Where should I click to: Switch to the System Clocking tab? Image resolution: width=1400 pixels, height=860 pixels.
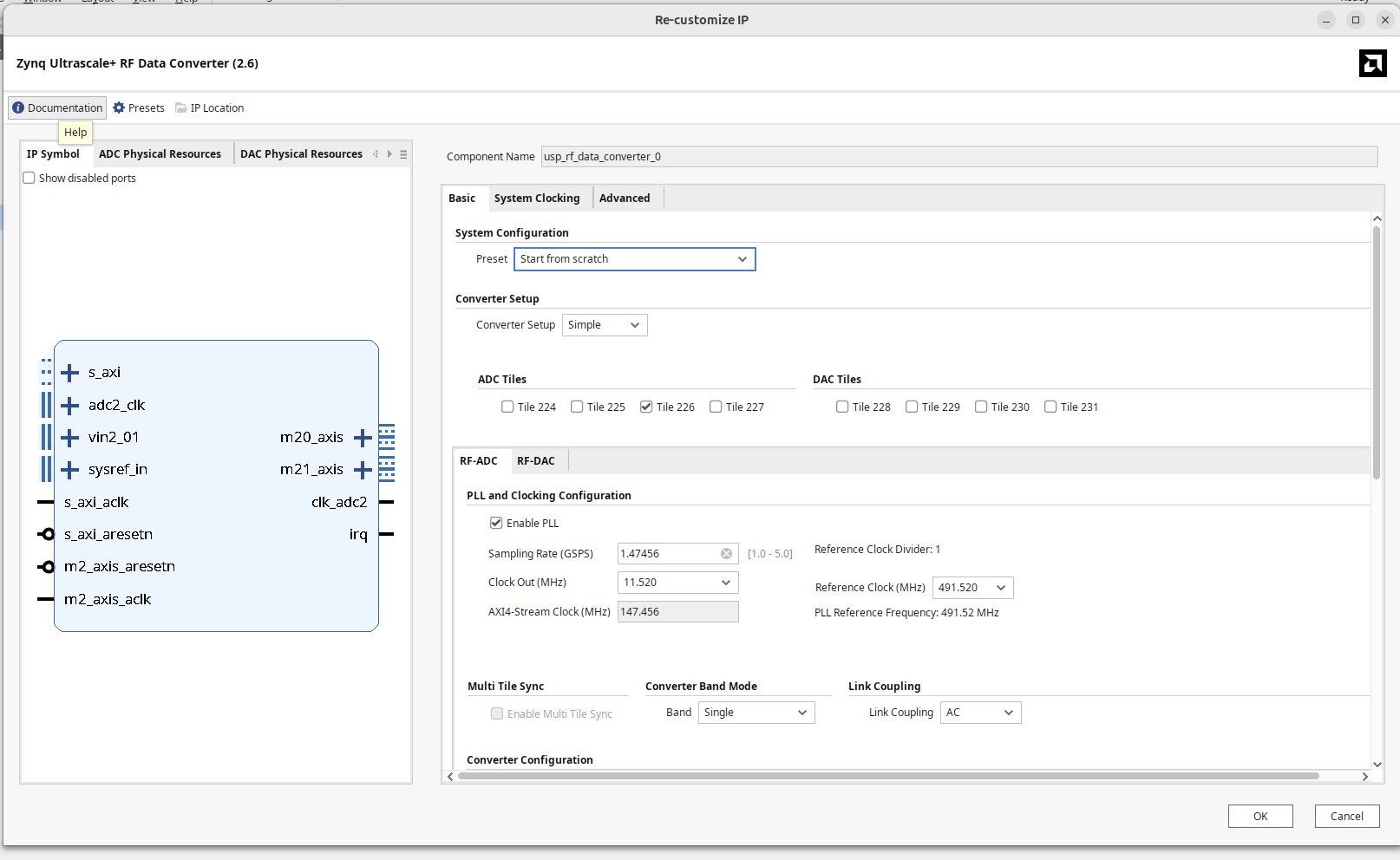[537, 199]
